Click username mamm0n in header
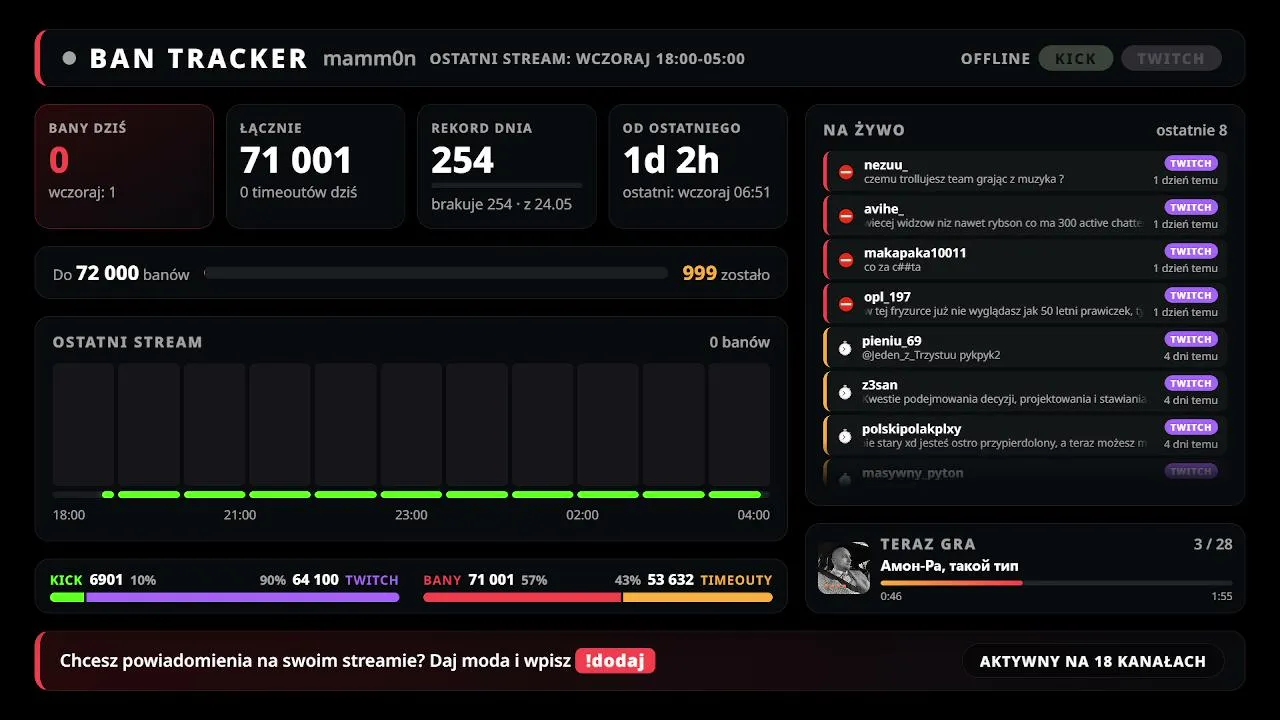1280x720 pixels. click(369, 58)
